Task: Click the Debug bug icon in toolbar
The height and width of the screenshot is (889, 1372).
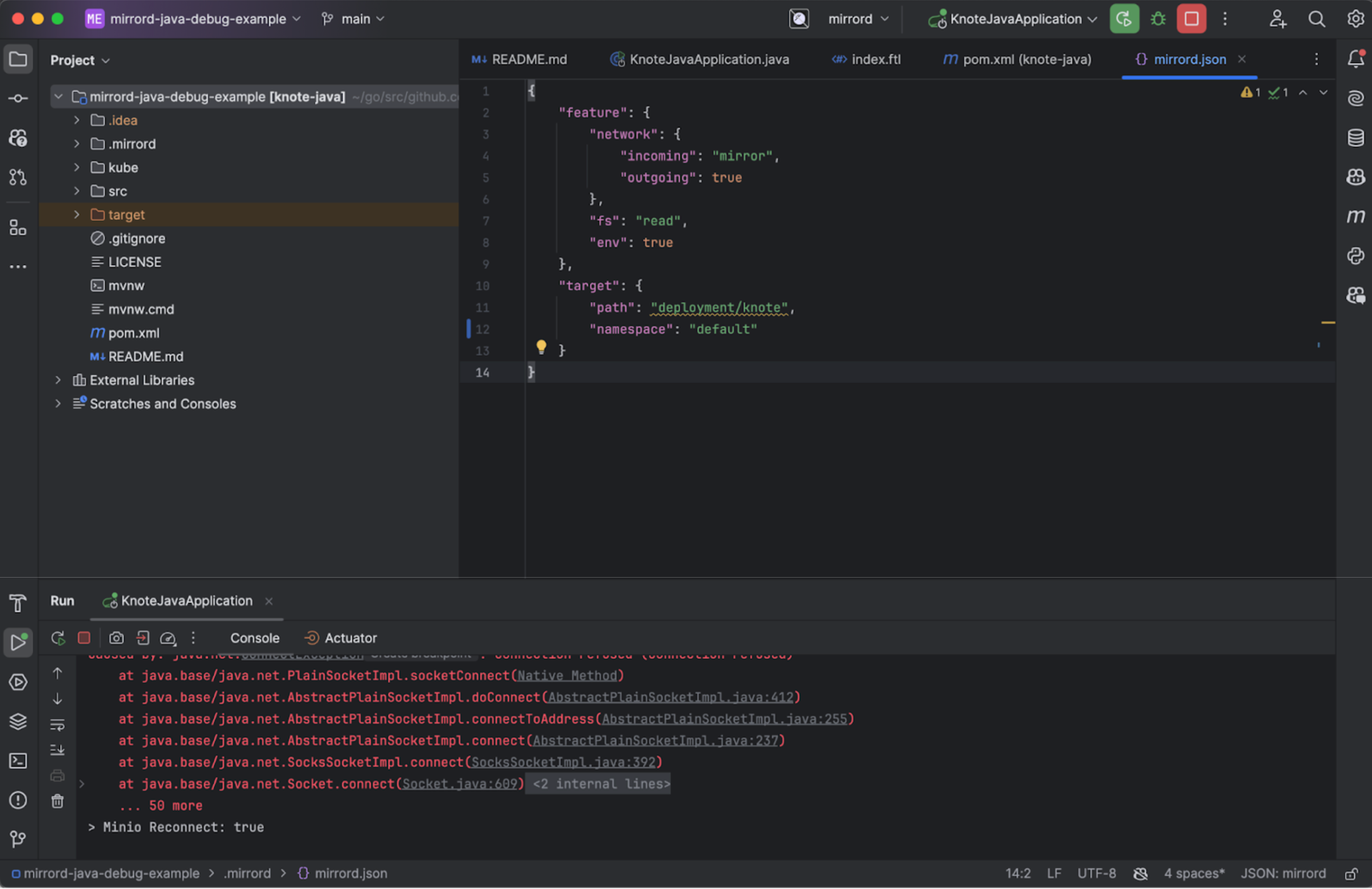Action: pos(1158,19)
